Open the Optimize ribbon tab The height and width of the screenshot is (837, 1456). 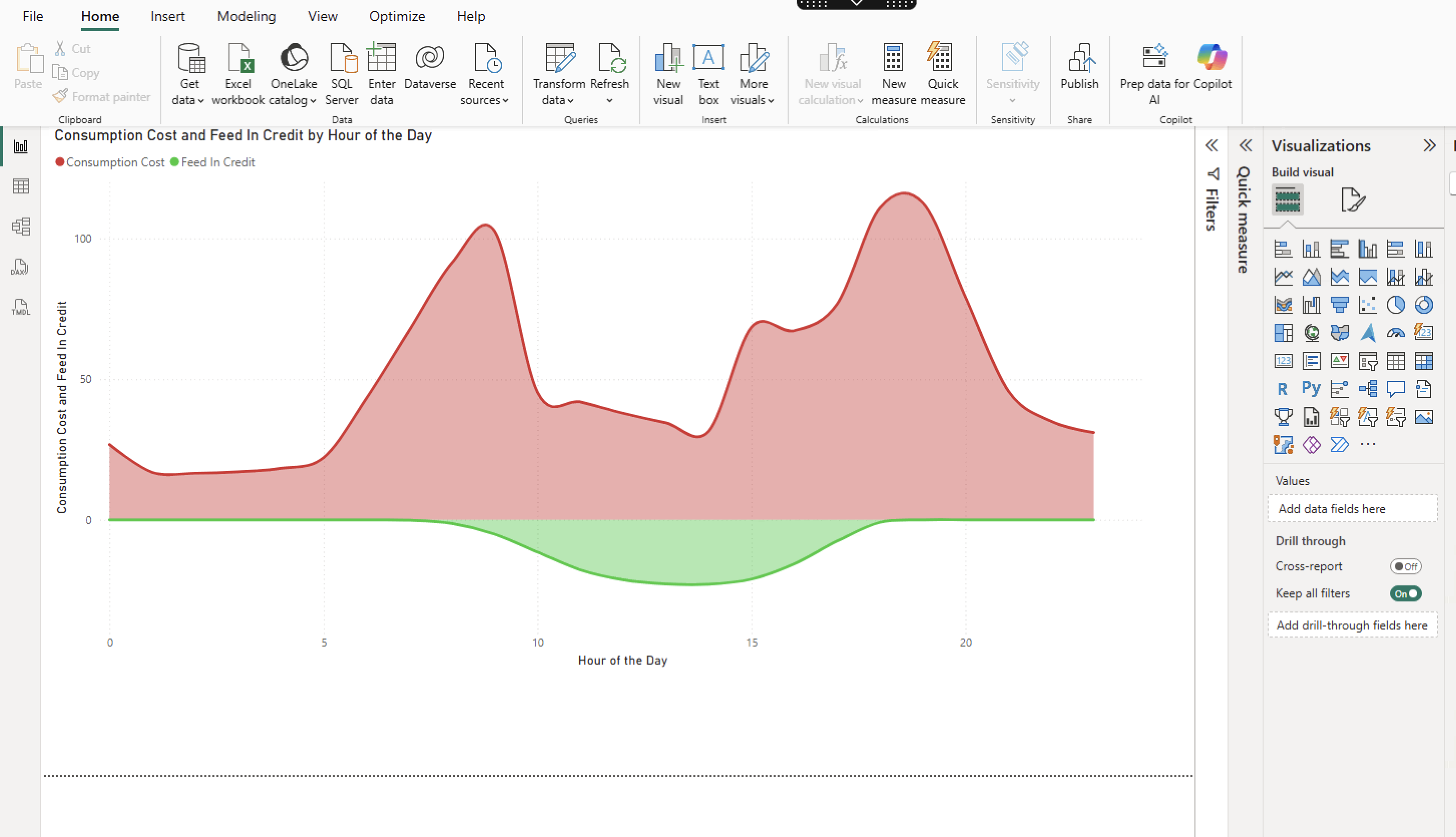click(x=396, y=16)
